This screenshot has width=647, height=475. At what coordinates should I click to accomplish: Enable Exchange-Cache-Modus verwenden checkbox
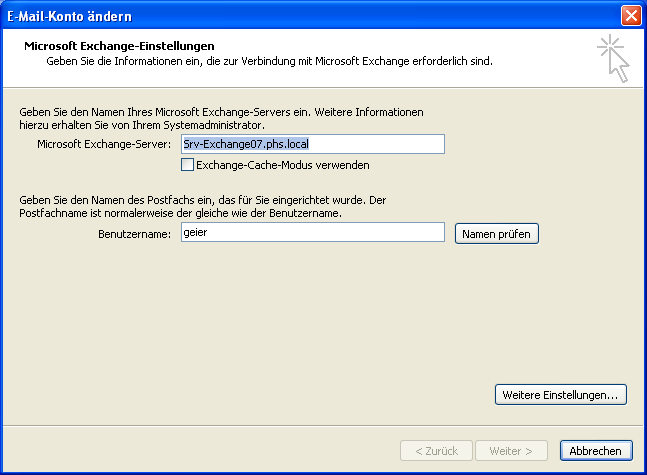(x=187, y=164)
